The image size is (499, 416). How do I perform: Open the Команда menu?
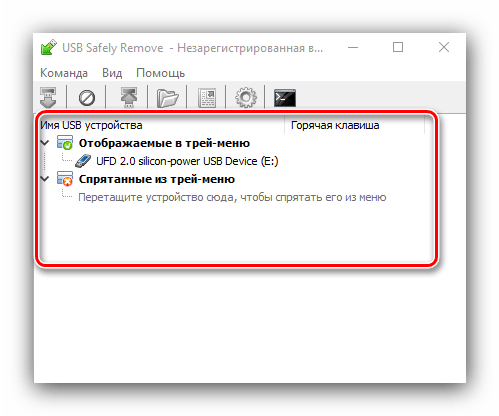(64, 73)
